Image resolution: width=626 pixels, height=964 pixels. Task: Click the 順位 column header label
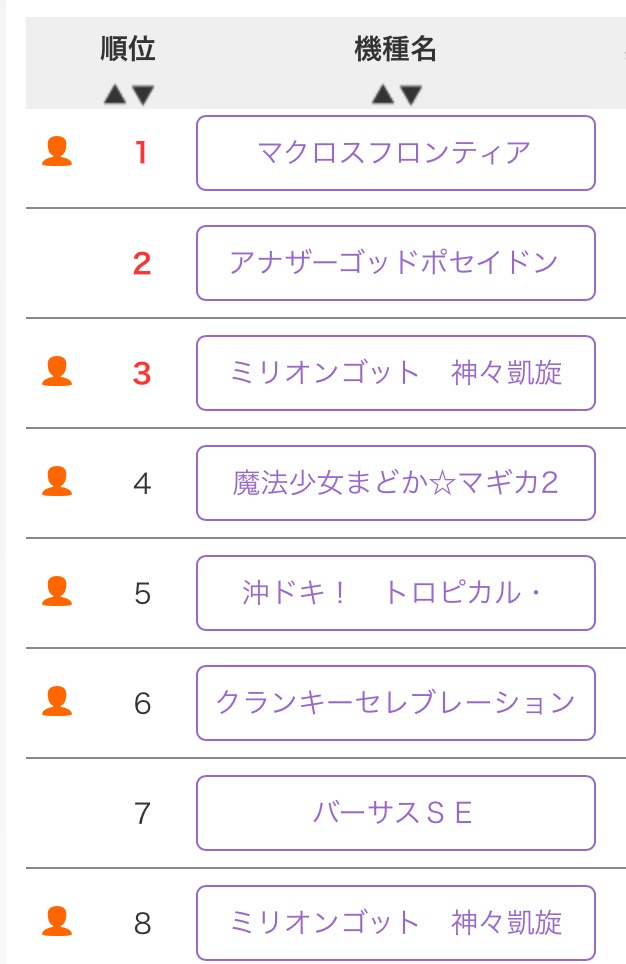128,48
